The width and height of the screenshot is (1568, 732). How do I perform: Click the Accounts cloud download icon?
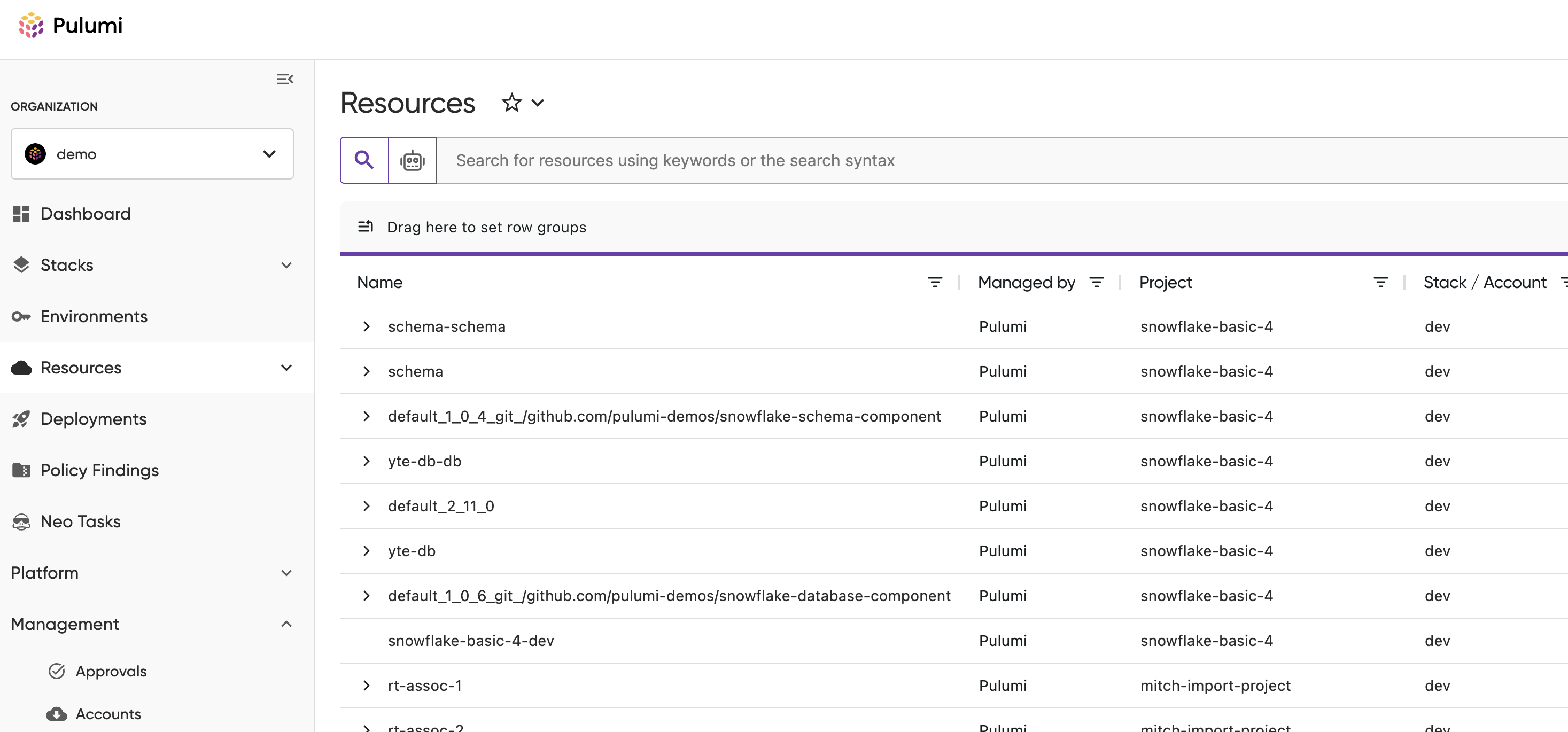[x=57, y=714]
